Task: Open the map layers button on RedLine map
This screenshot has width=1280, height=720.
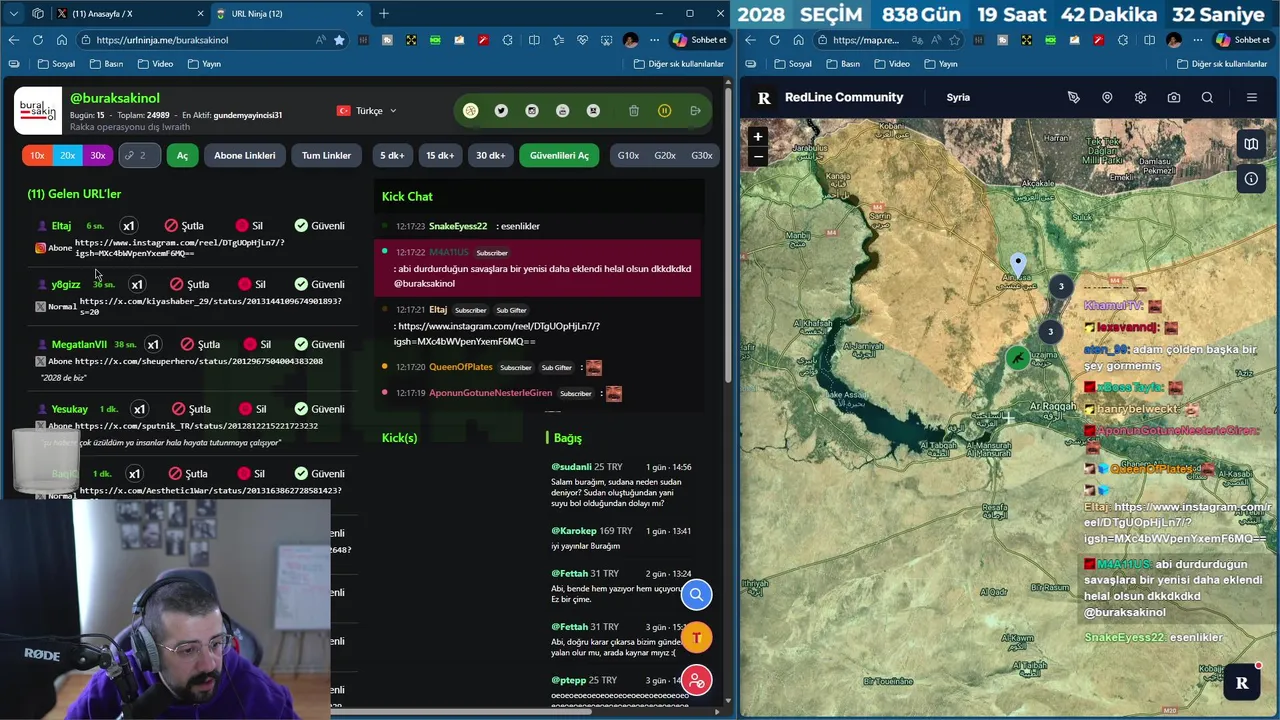Action: pyautogui.click(x=1251, y=144)
